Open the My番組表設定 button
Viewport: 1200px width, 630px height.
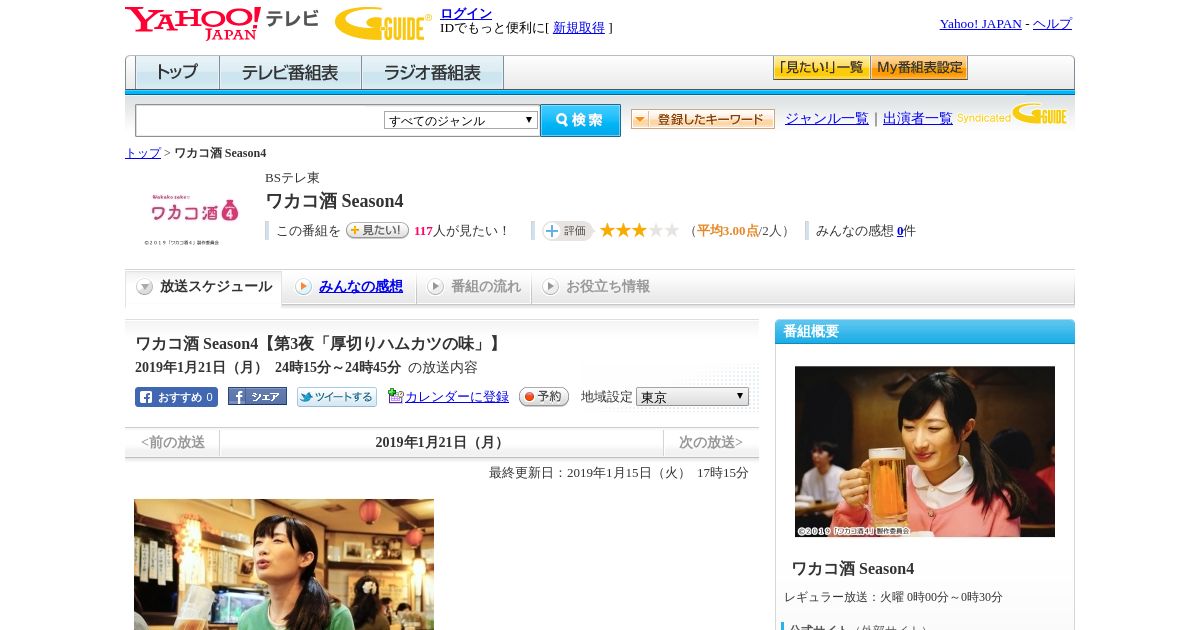(x=919, y=68)
